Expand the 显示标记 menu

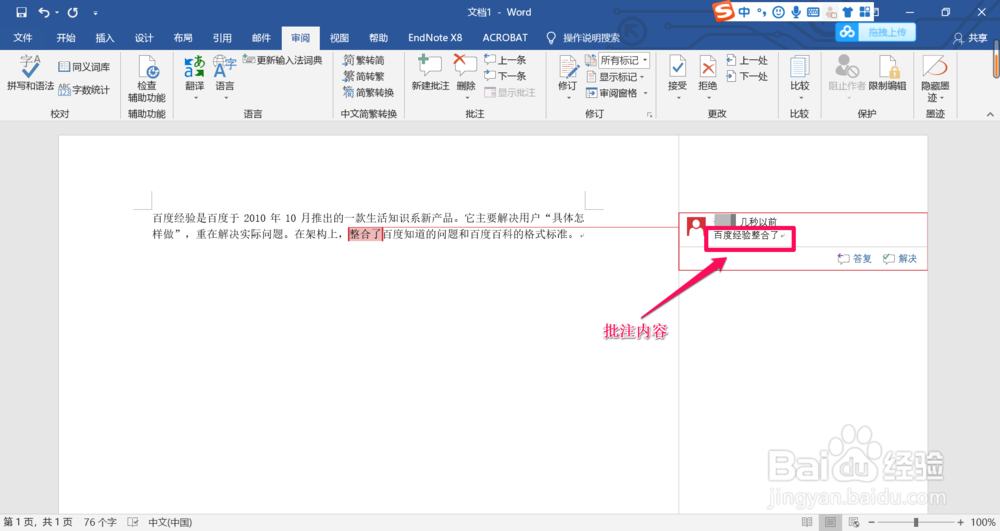[x=615, y=76]
